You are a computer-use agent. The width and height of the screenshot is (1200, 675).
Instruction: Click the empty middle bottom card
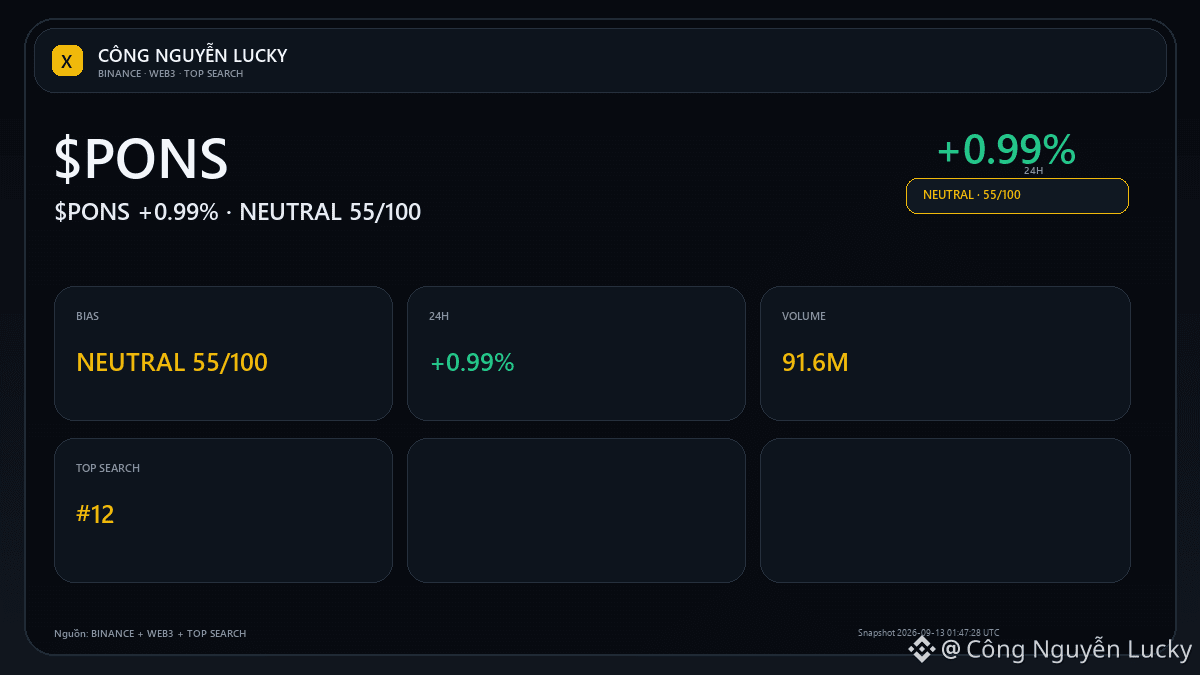tap(576, 510)
